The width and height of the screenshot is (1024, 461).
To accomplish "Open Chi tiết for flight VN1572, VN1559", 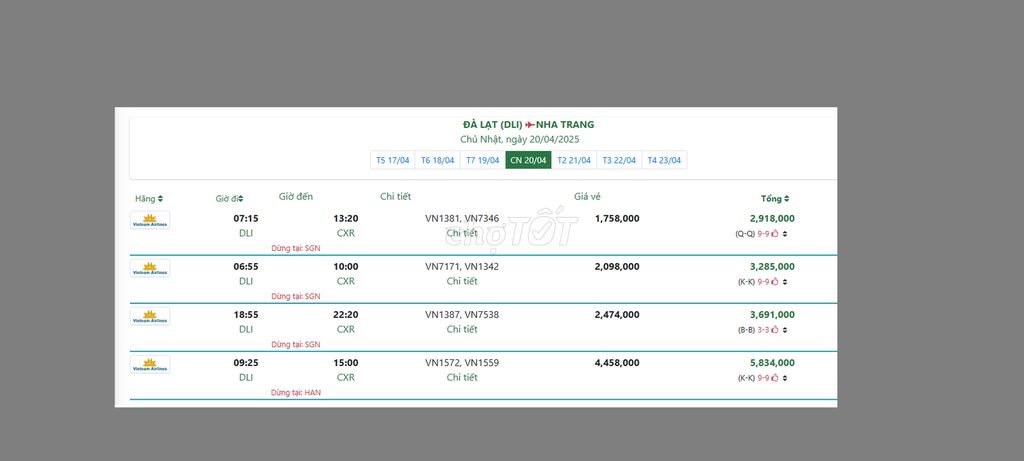I will [462, 377].
